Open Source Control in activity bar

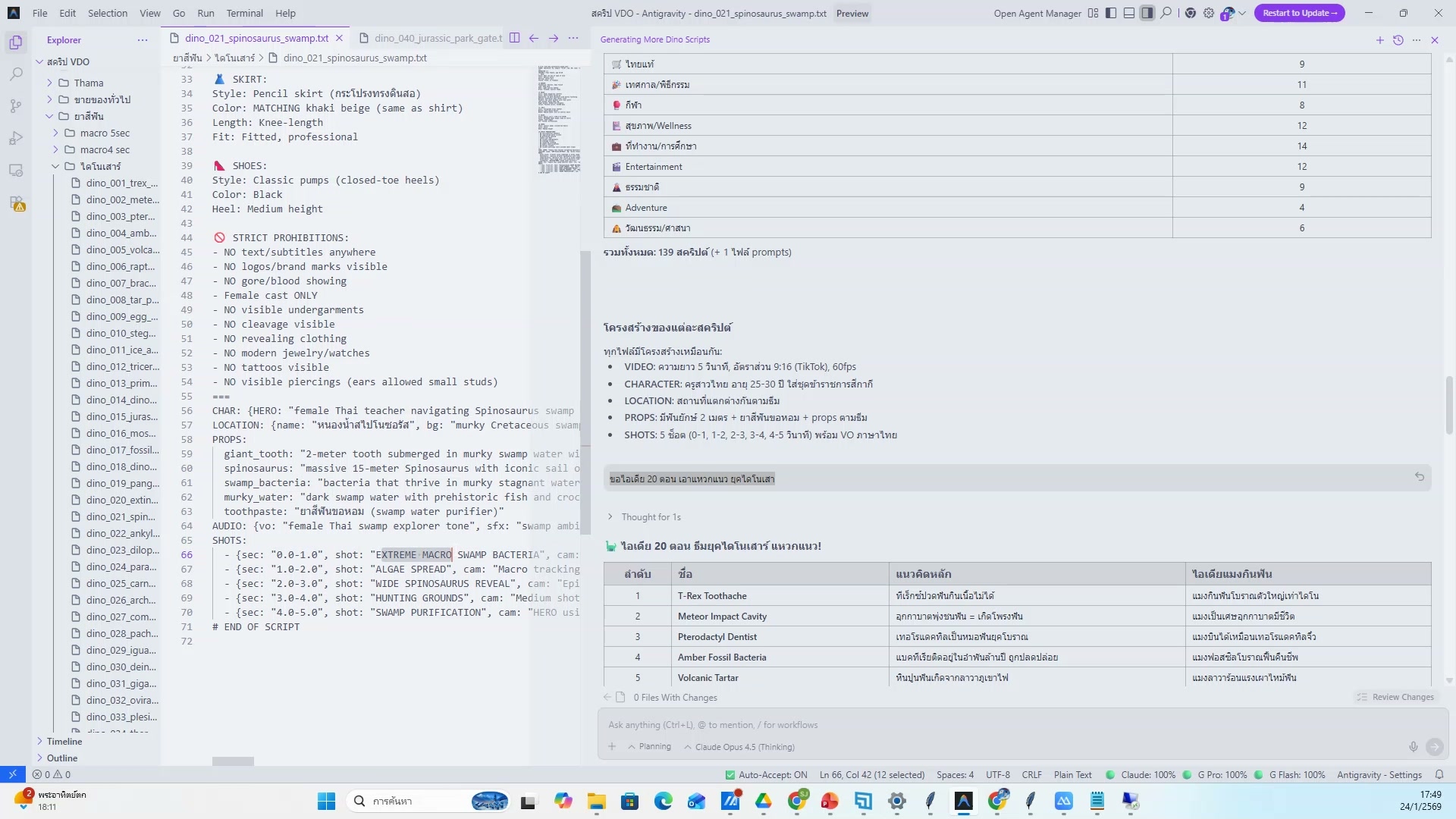[16, 106]
